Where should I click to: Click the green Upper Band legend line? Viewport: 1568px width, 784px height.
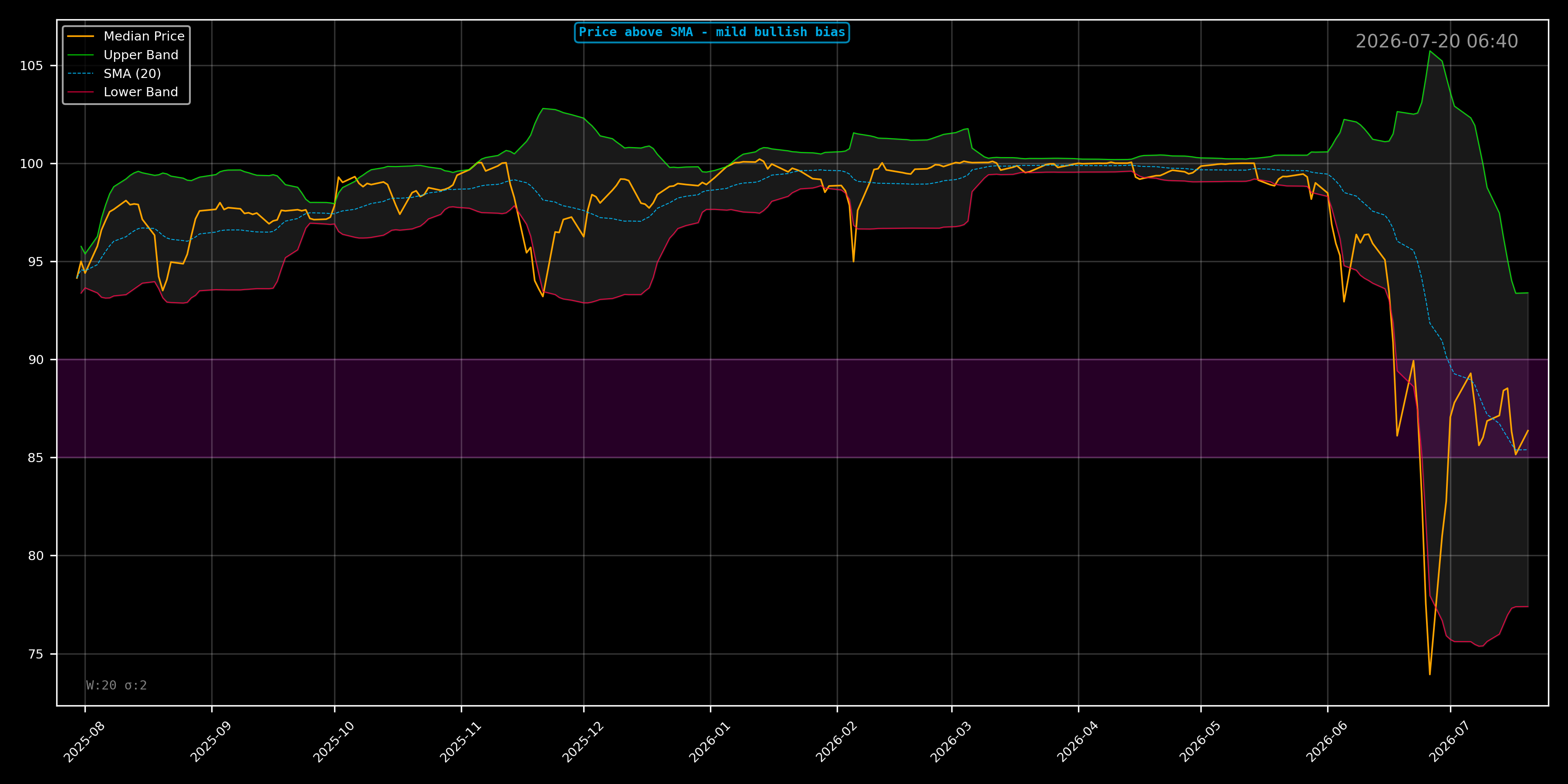pos(80,55)
